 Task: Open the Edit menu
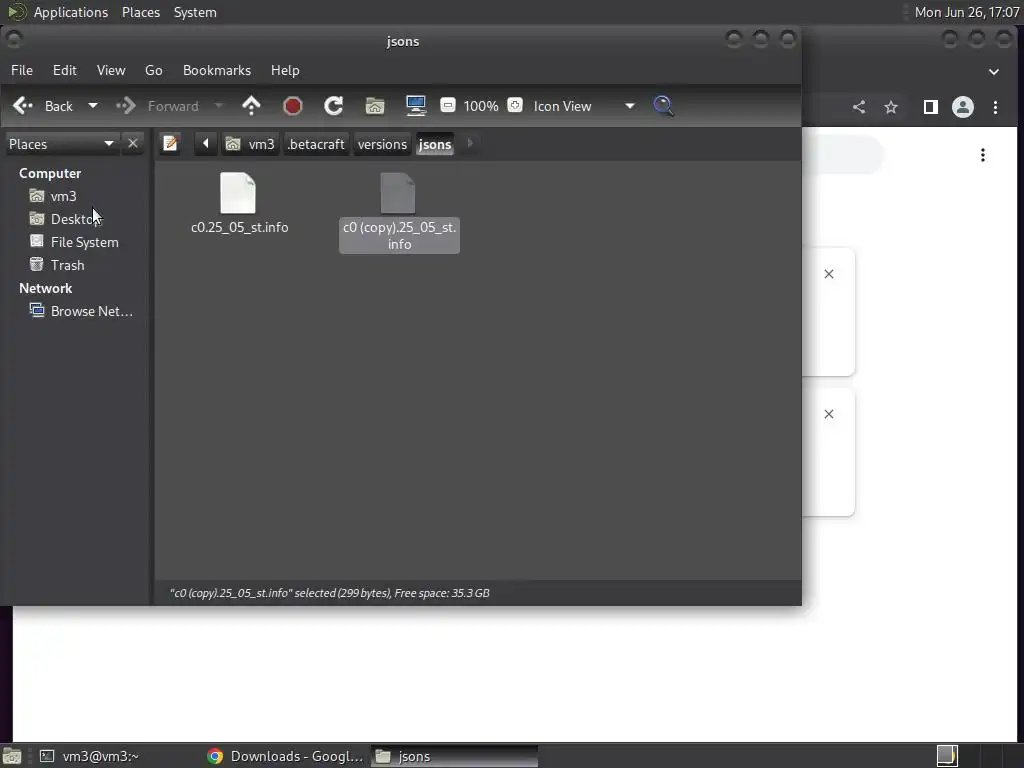point(65,70)
